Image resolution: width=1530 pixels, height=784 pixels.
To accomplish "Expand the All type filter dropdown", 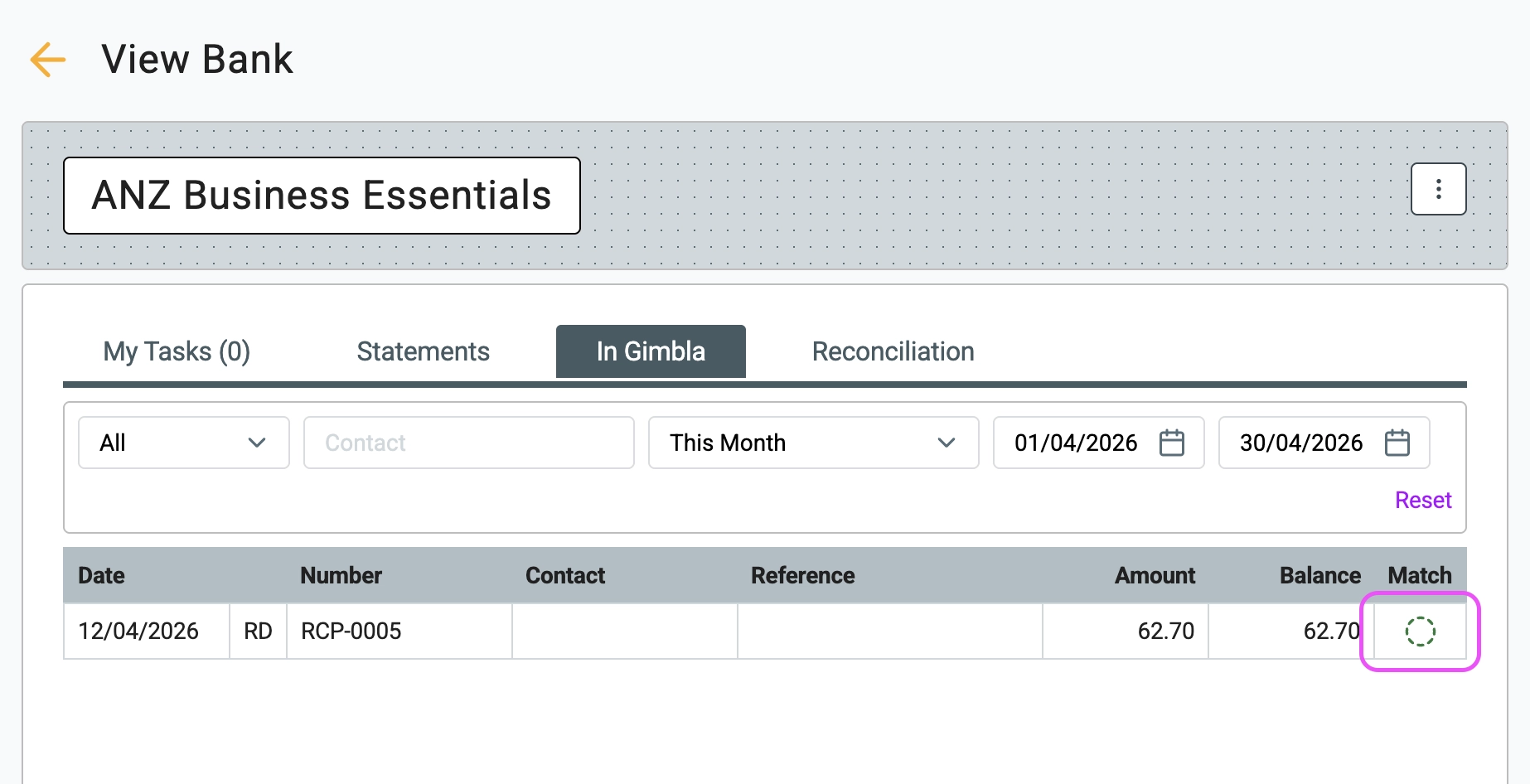I will pos(183,443).
